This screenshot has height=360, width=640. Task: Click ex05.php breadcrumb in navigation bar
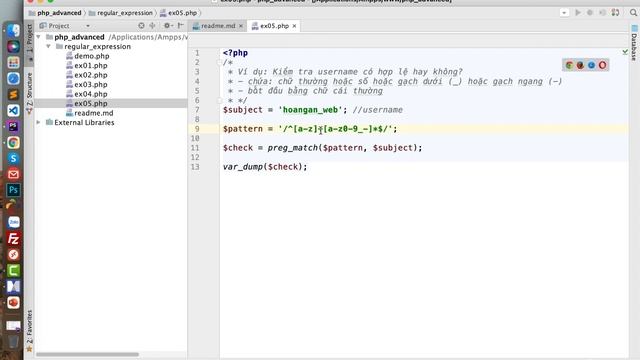tap(178, 13)
